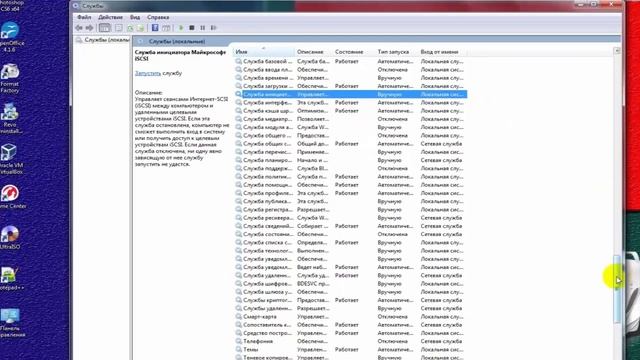The width and height of the screenshot is (640, 360).
Task: Select the 'Служба кэша шр...' row
Action: 350,111
